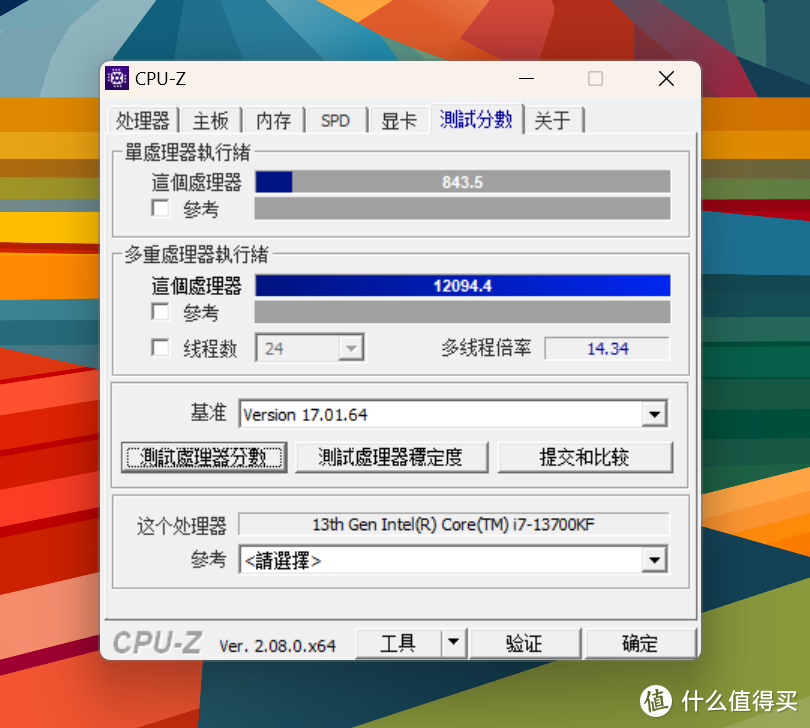
Task: Select the 測試分數 tab
Action: pos(476,119)
